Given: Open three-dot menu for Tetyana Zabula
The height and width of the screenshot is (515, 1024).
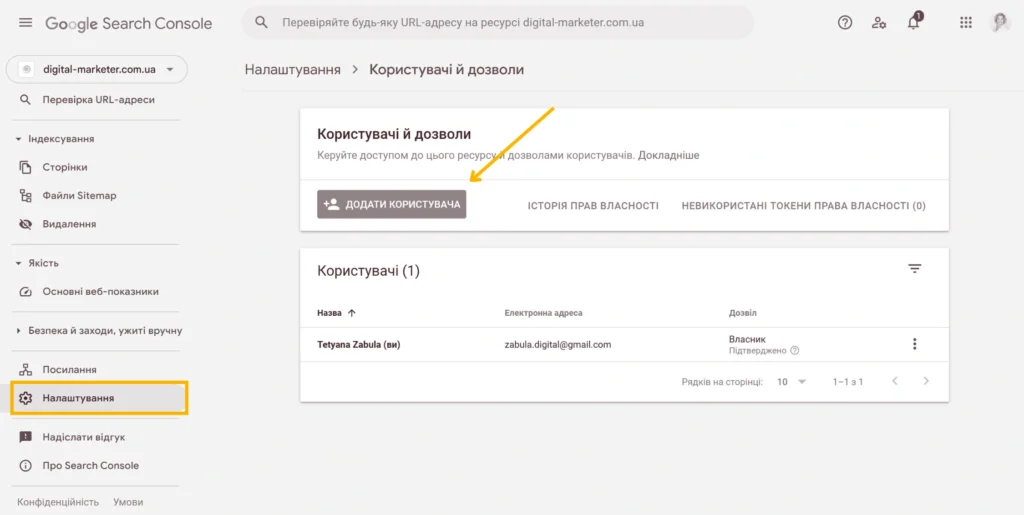Looking at the screenshot, I should (914, 344).
